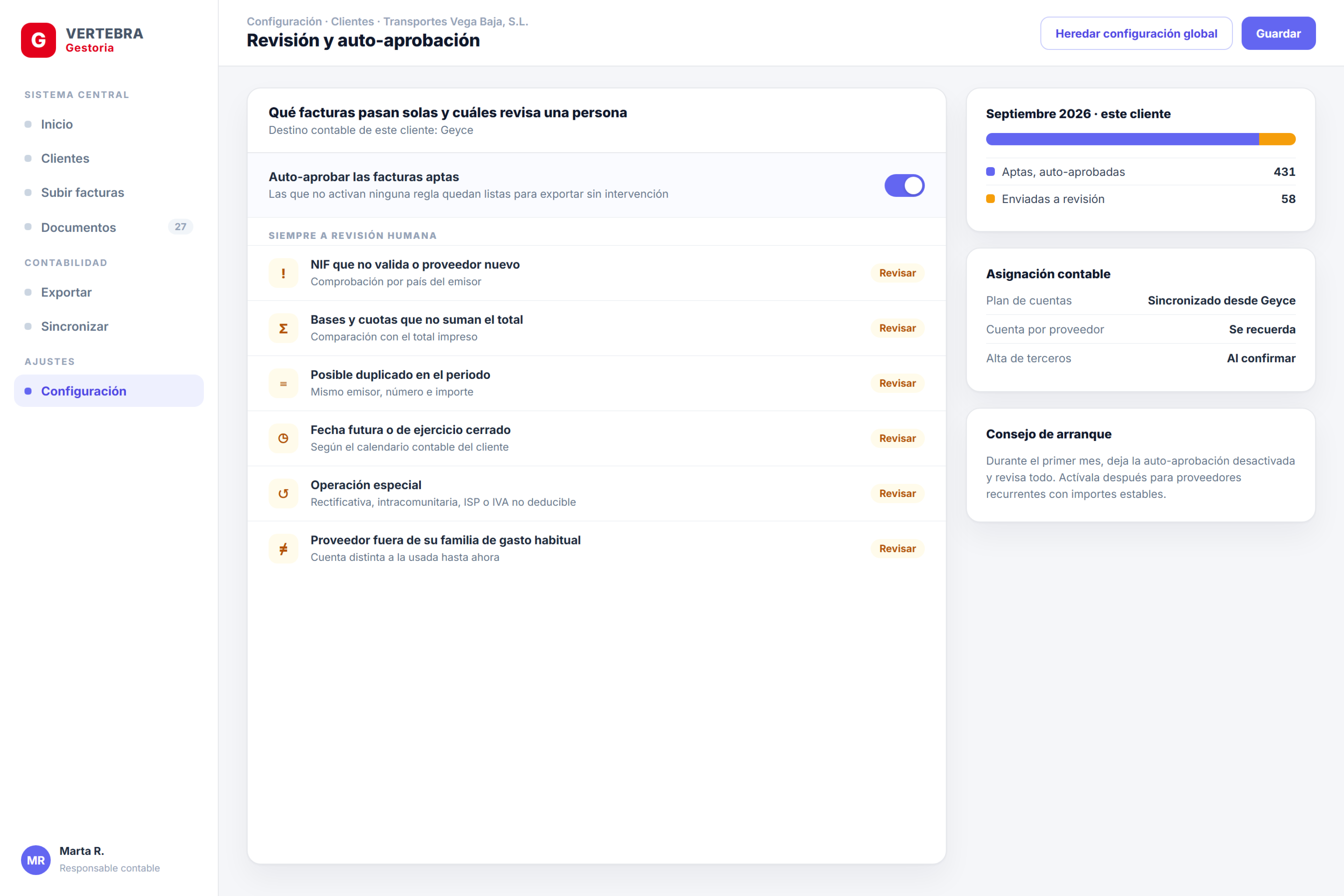Click Revisar badge for NIF que no valida
The image size is (1344, 896).
click(x=897, y=273)
